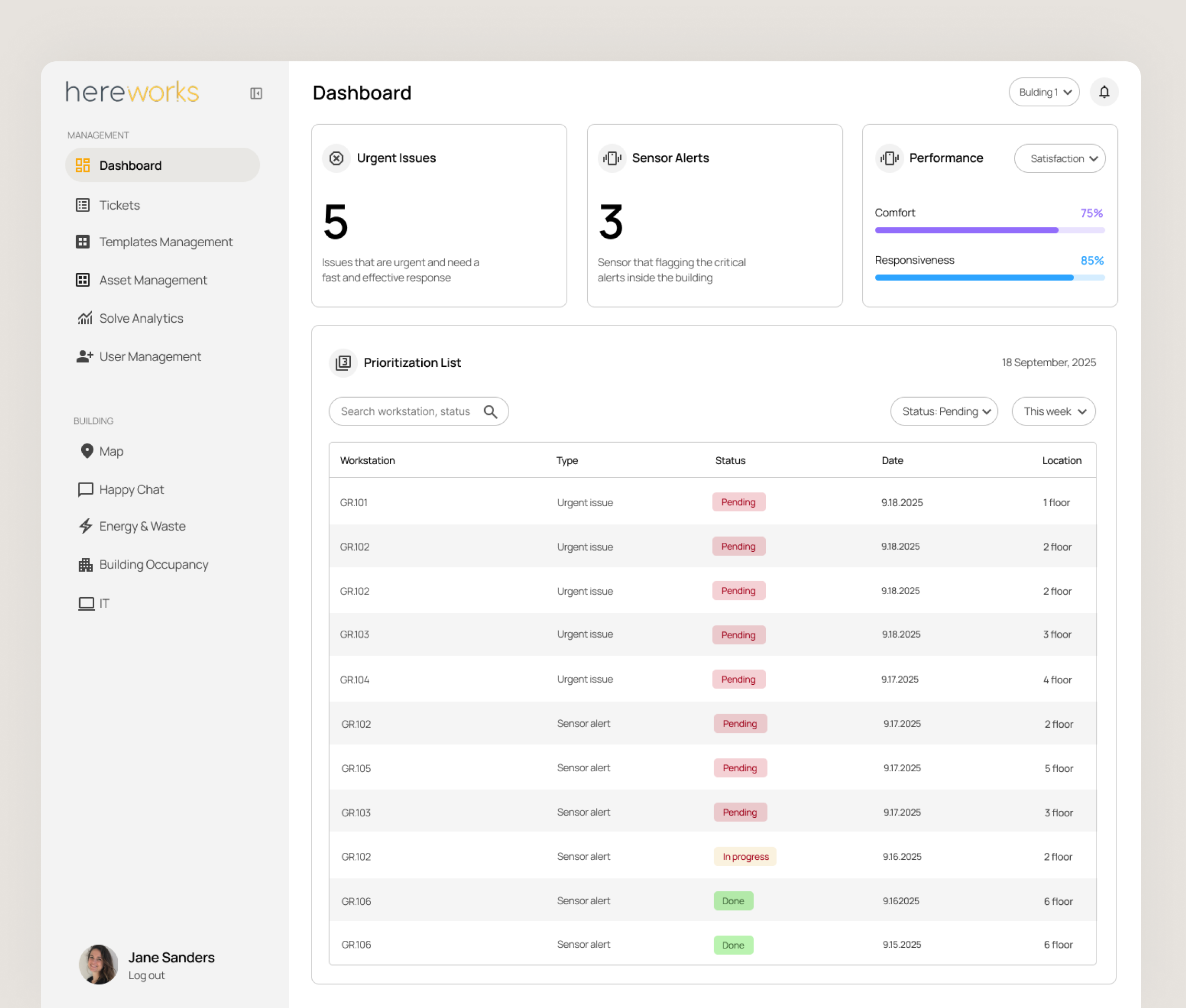The image size is (1186, 1008).
Task: Open the Status: Pending filter
Action: pyautogui.click(x=944, y=411)
